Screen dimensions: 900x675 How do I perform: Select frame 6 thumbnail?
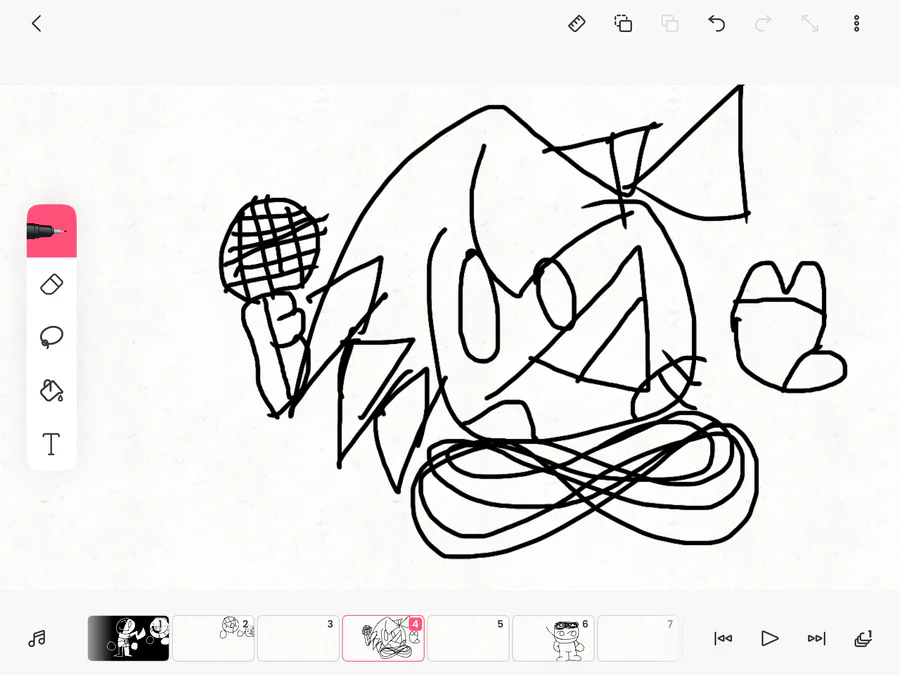(x=553, y=638)
